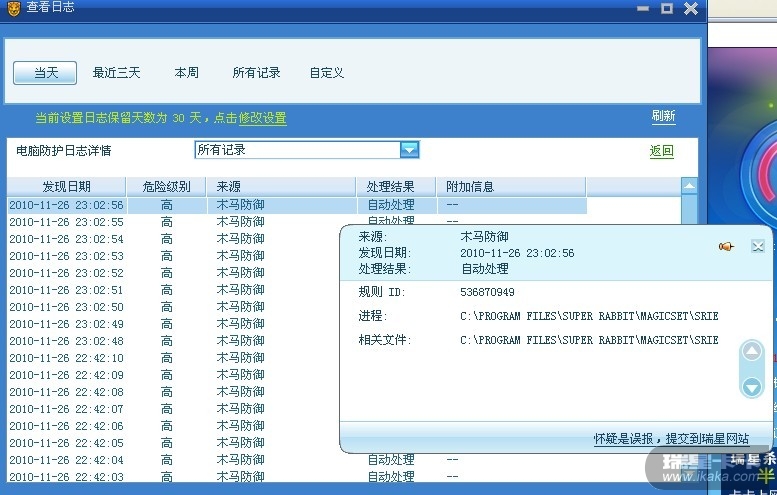This screenshot has height=495, width=777.
Task: Click the down arrow in detail popup
Action: click(752, 386)
